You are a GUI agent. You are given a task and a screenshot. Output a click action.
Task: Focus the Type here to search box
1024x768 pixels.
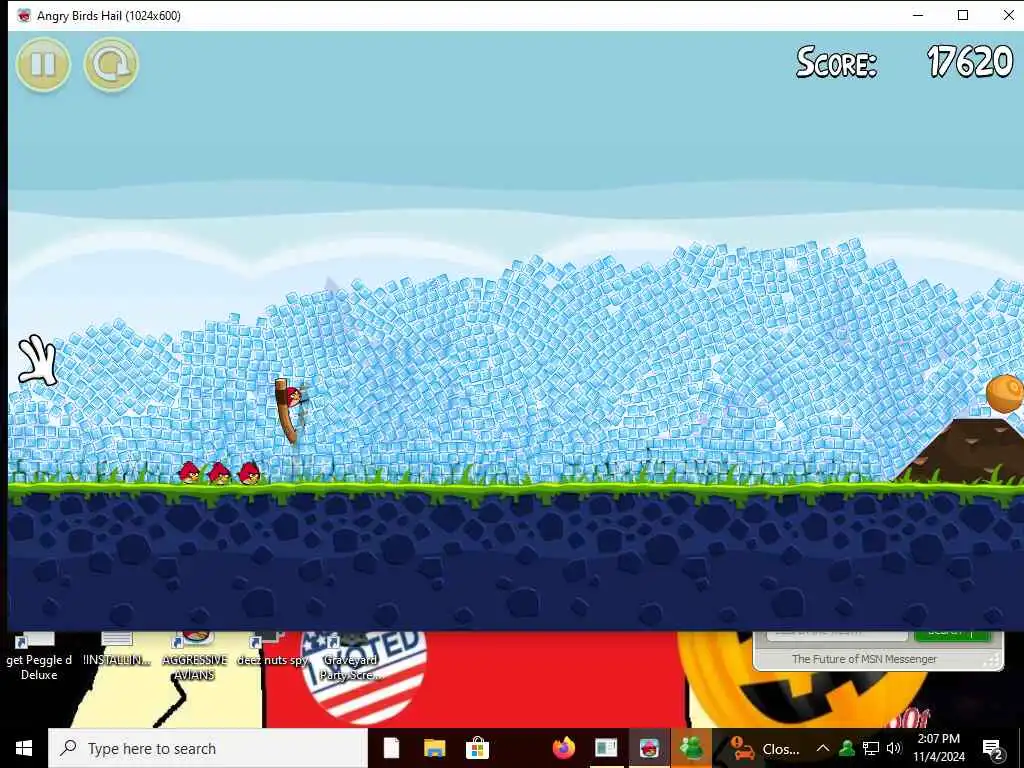click(208, 748)
